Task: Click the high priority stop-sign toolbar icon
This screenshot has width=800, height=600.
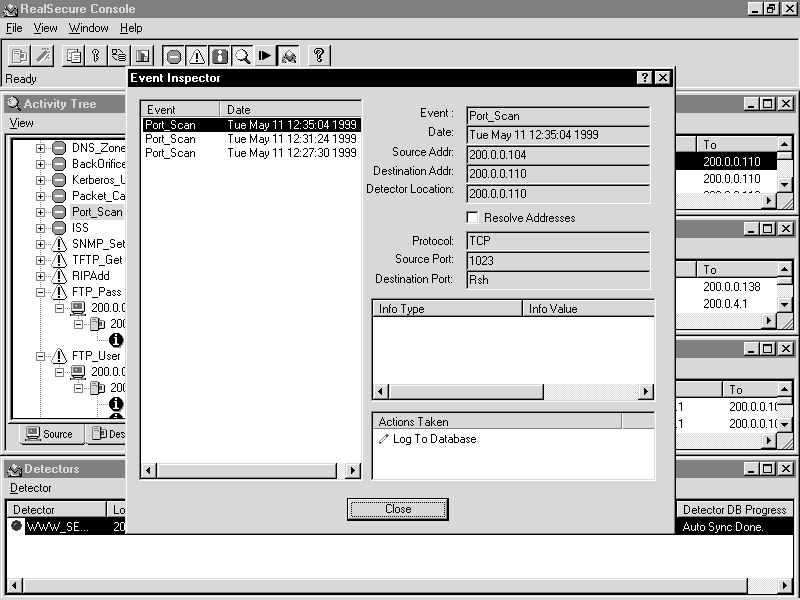Action: pos(174,56)
